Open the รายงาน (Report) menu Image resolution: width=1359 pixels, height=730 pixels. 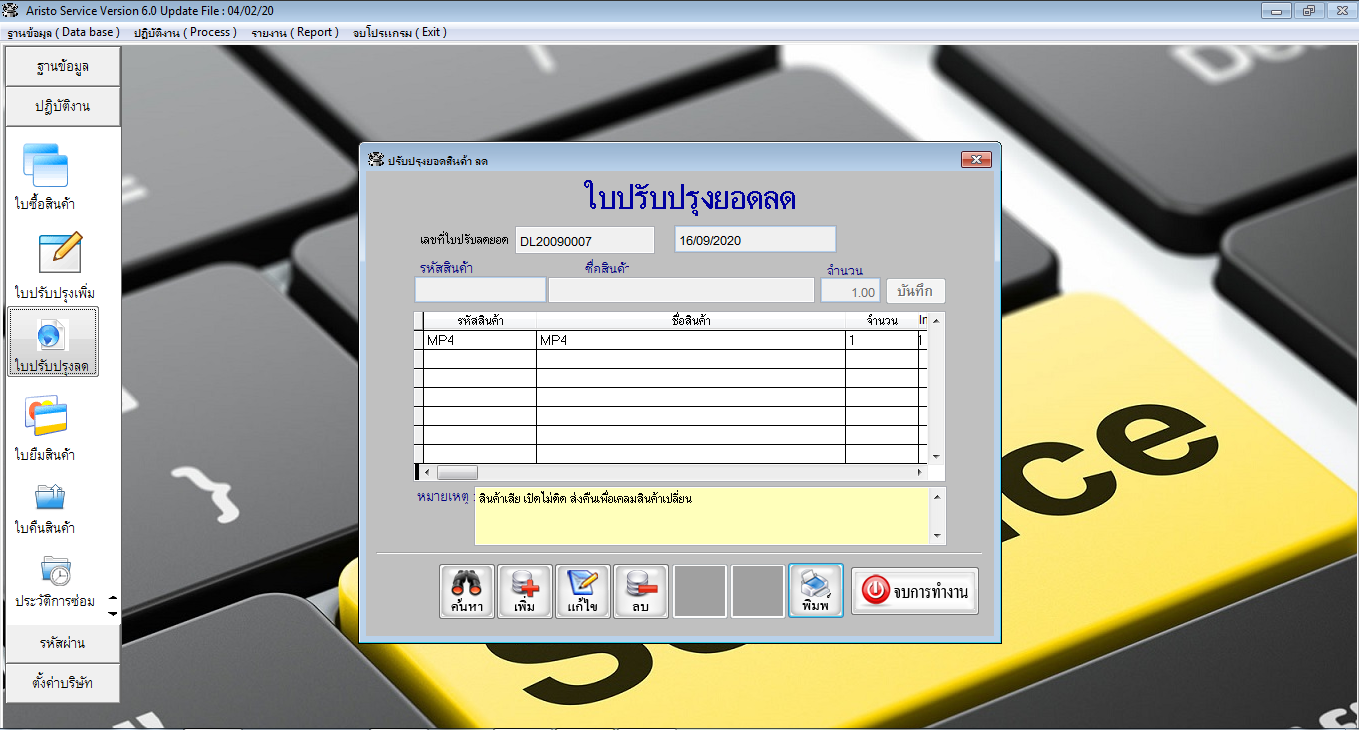tap(295, 32)
